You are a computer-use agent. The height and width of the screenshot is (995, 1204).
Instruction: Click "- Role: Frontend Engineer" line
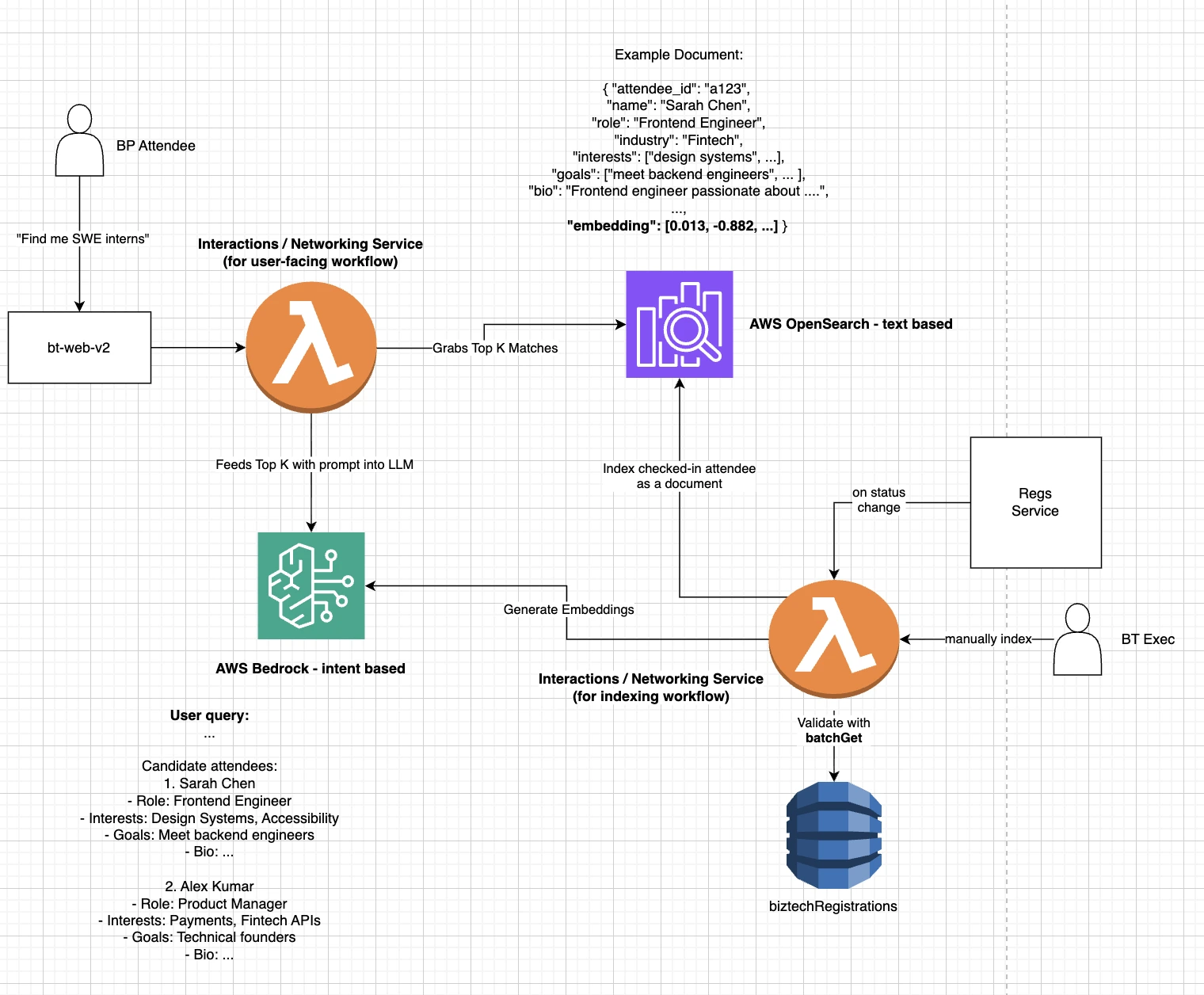tap(210, 801)
